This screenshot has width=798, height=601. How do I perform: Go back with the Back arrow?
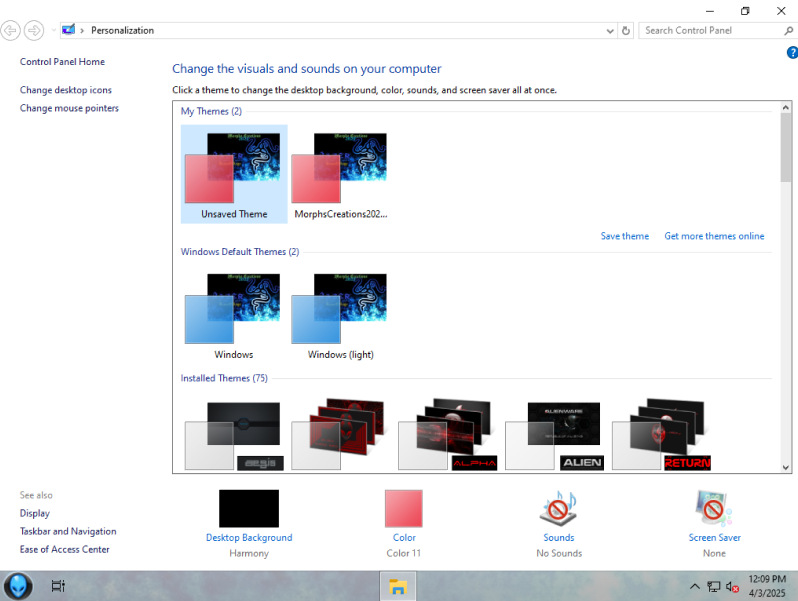[x=10, y=31]
